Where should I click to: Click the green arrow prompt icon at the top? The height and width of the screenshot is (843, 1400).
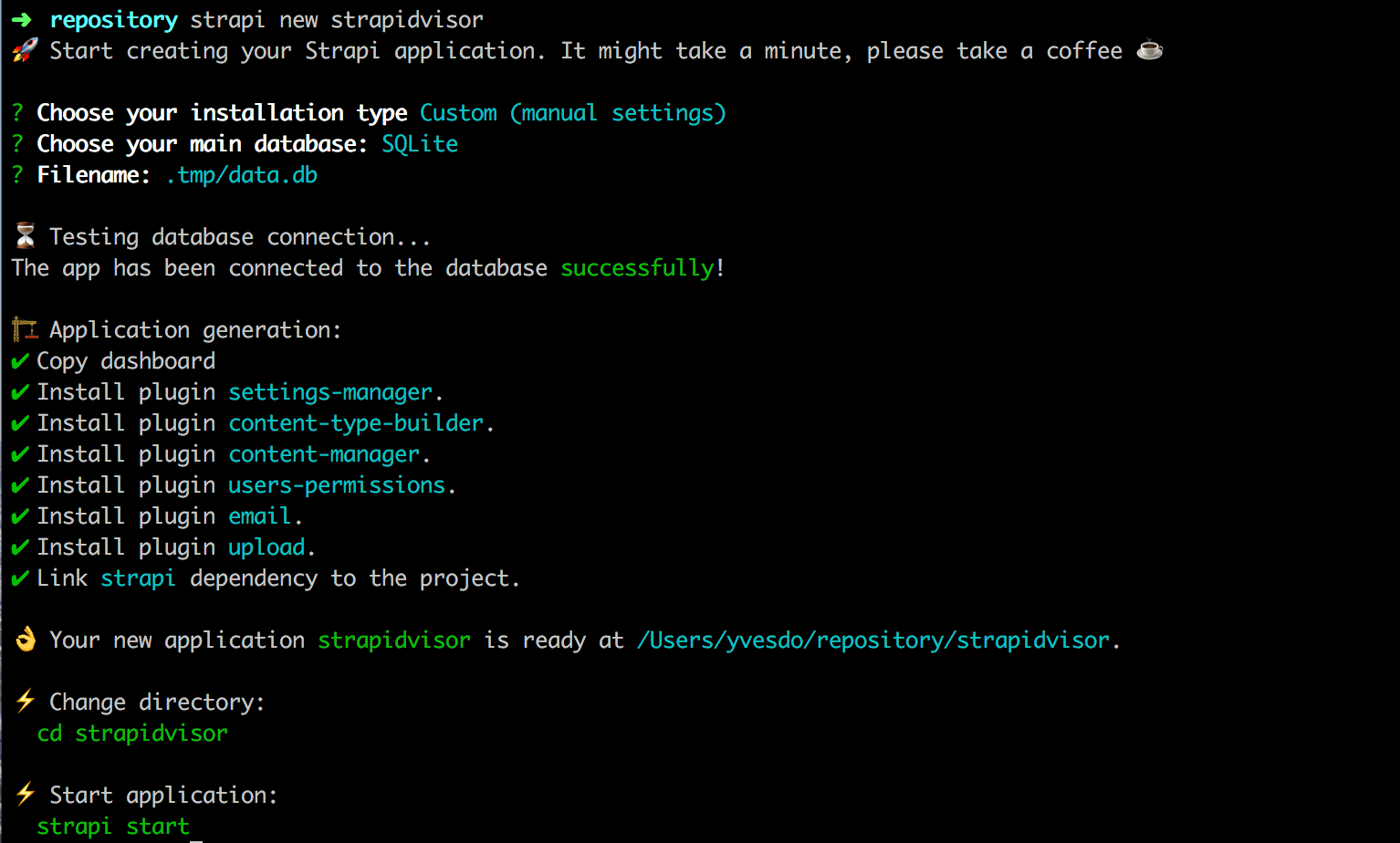pos(20,19)
